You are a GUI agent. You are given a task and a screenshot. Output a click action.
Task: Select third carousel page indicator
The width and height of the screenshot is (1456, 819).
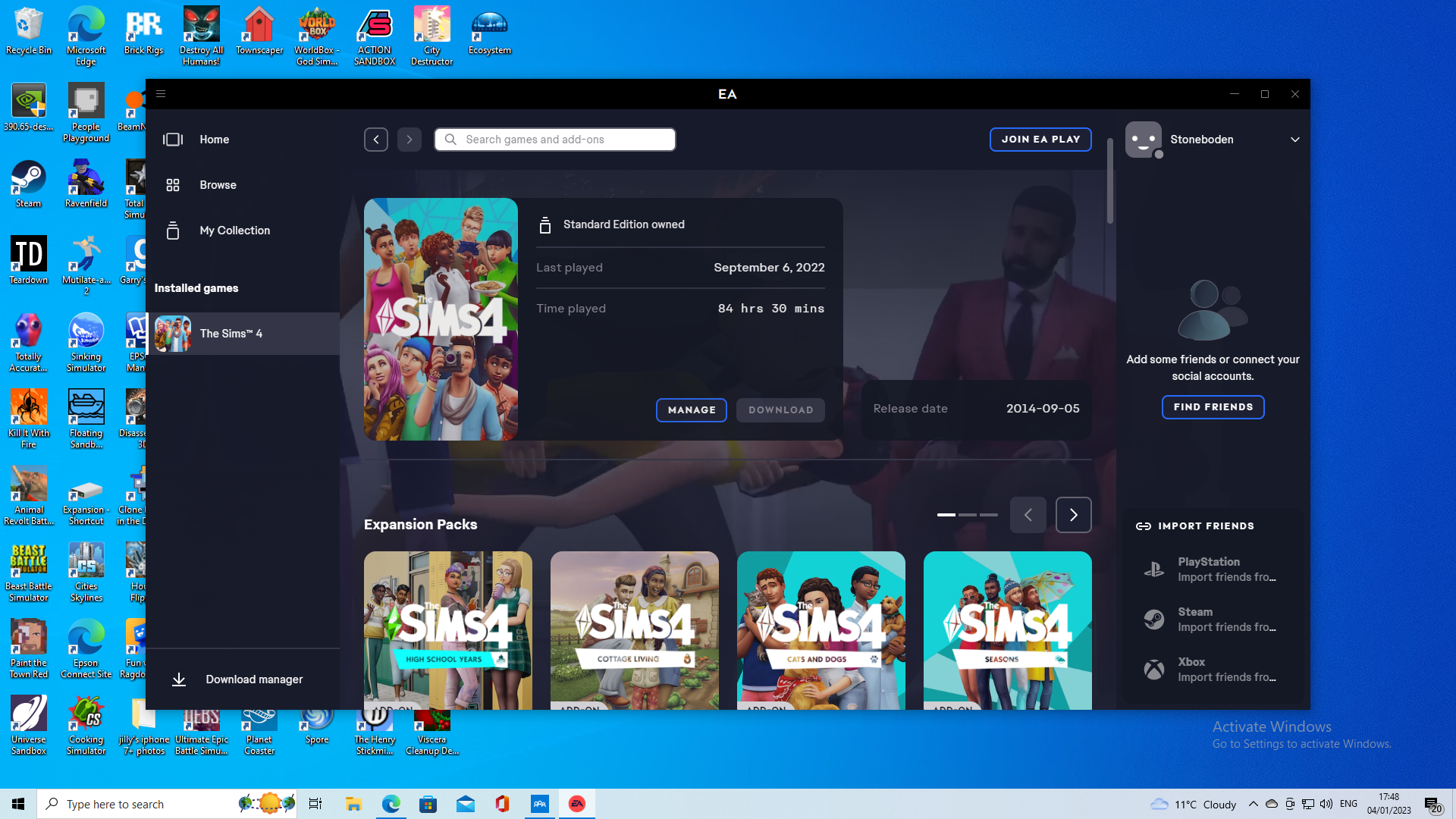click(x=988, y=515)
